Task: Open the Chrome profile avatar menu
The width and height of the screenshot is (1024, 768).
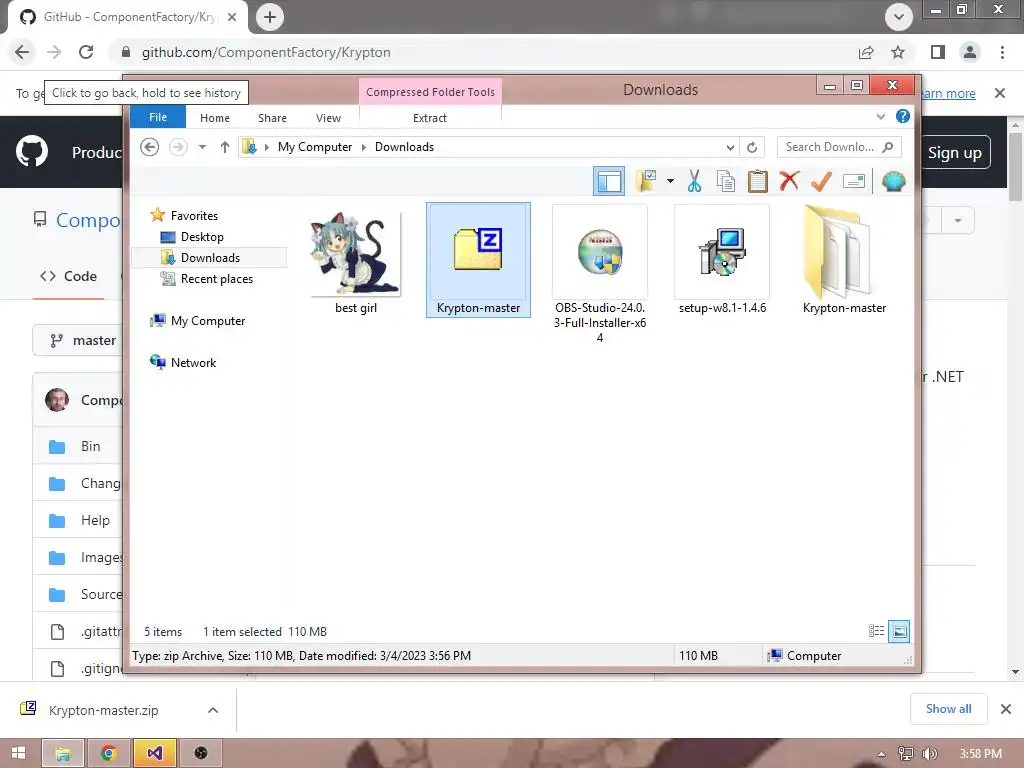Action: point(970,52)
